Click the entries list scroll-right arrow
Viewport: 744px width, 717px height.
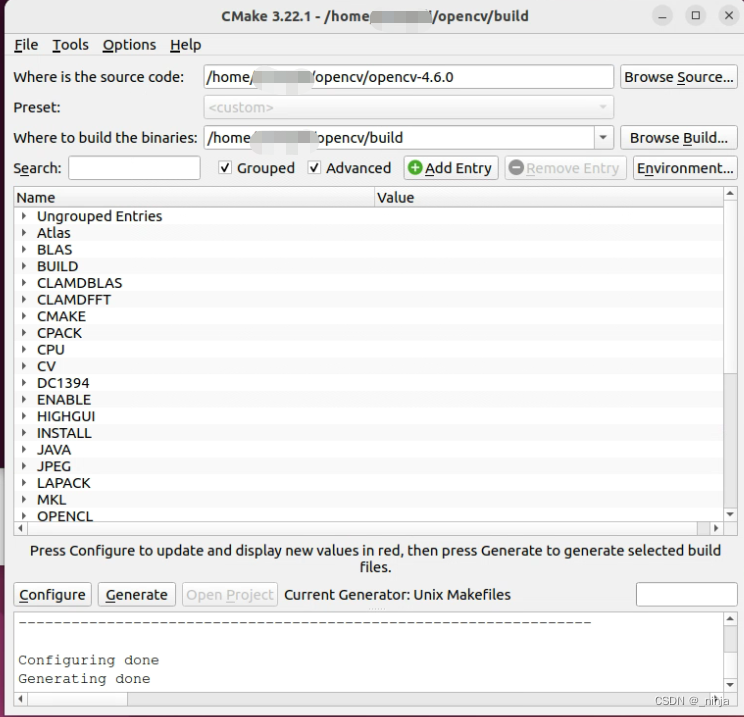(x=716, y=528)
